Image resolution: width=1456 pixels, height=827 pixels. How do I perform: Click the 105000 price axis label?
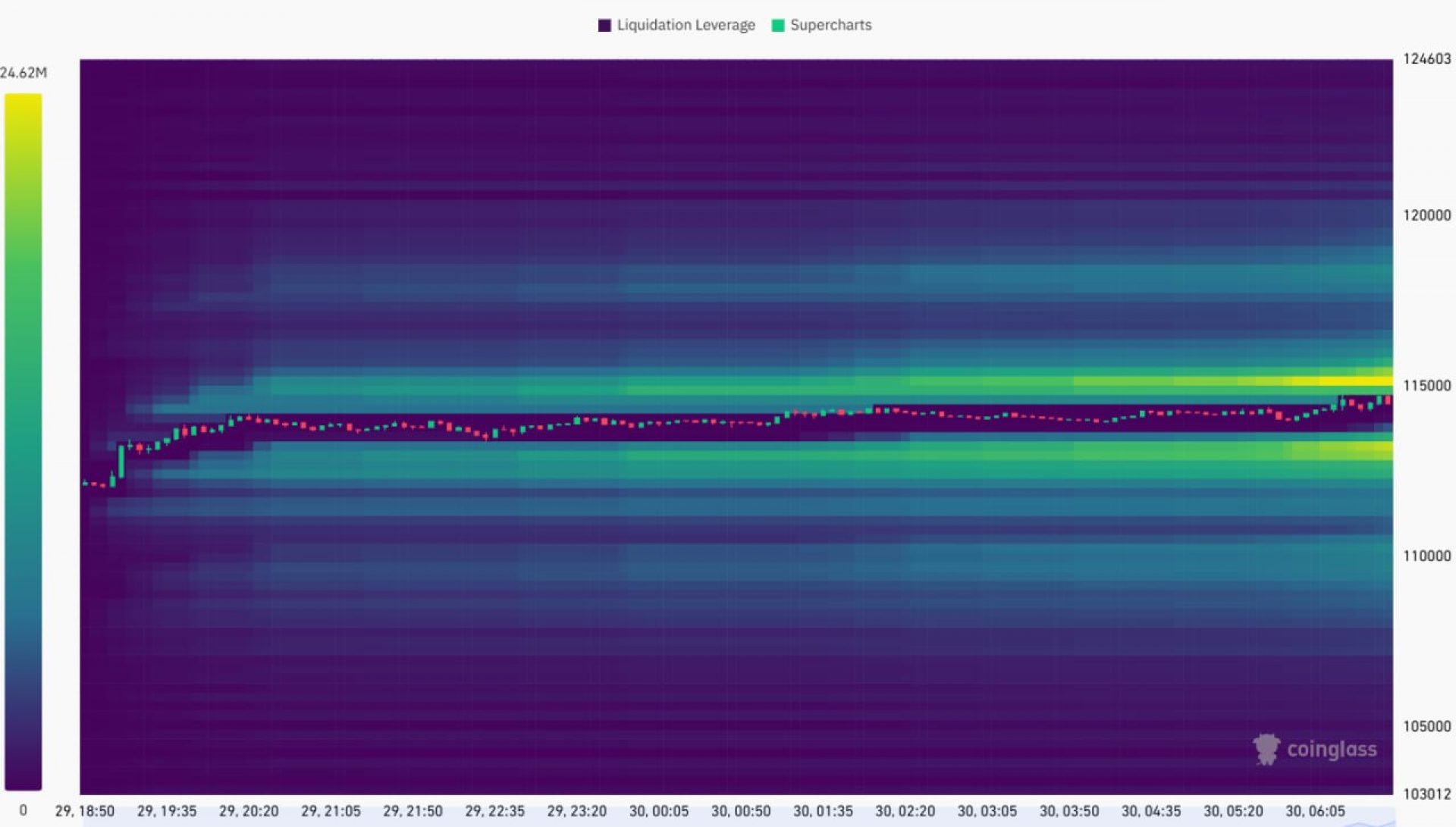pos(1426,726)
